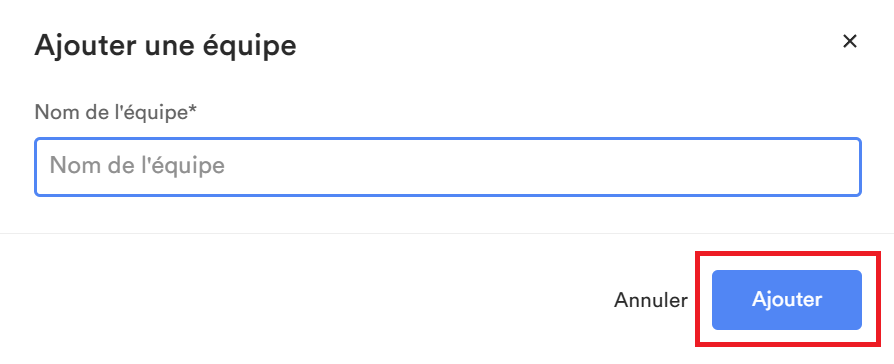The image size is (894, 364).
Task: Dismiss the dialog using the X icon
Action: pyautogui.click(x=850, y=41)
